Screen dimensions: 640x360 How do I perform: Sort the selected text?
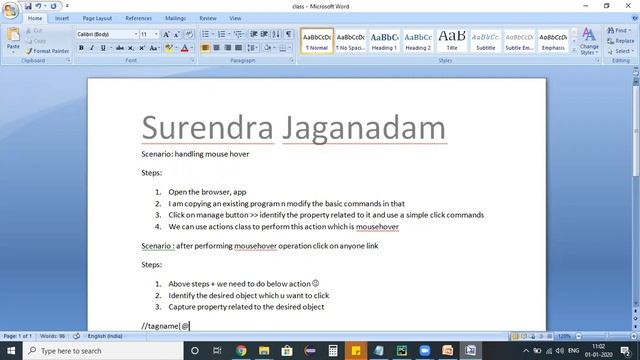pos(276,34)
